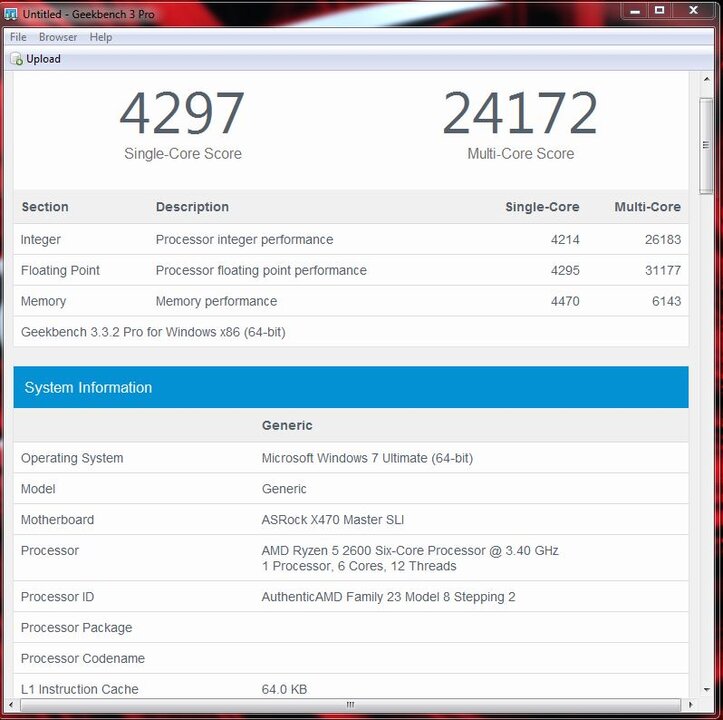Click the Single-Core column header
The width and height of the screenshot is (723, 720).
point(542,207)
